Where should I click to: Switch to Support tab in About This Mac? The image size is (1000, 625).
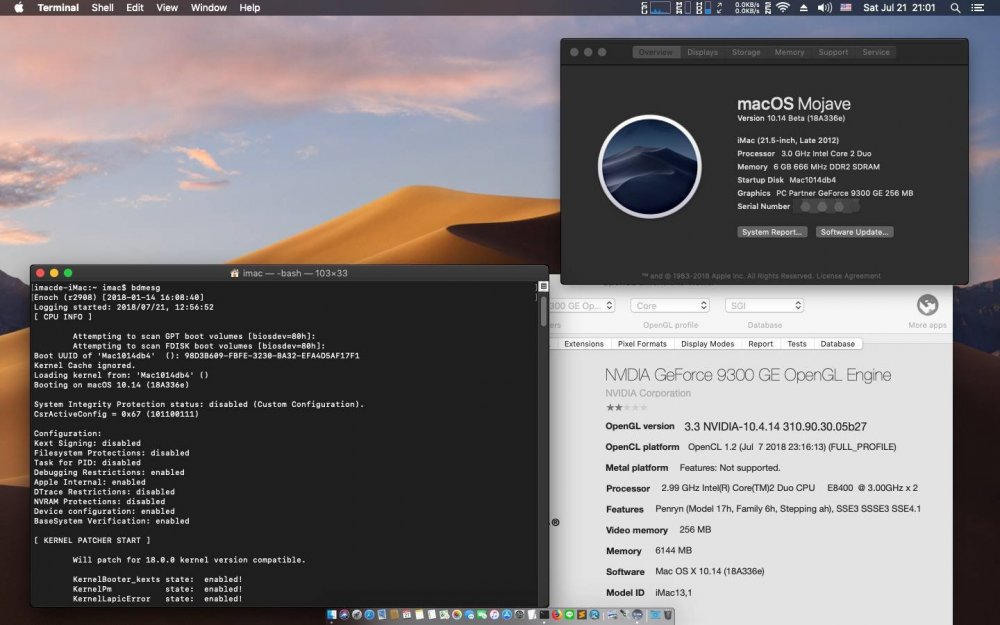click(833, 52)
